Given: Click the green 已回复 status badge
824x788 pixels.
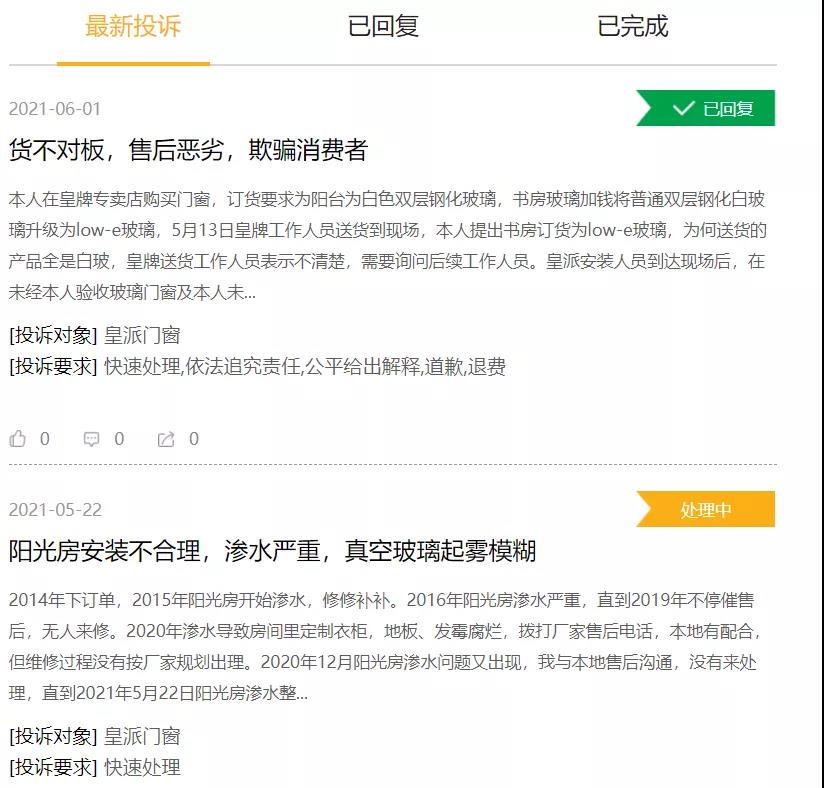Looking at the screenshot, I should point(705,108).
